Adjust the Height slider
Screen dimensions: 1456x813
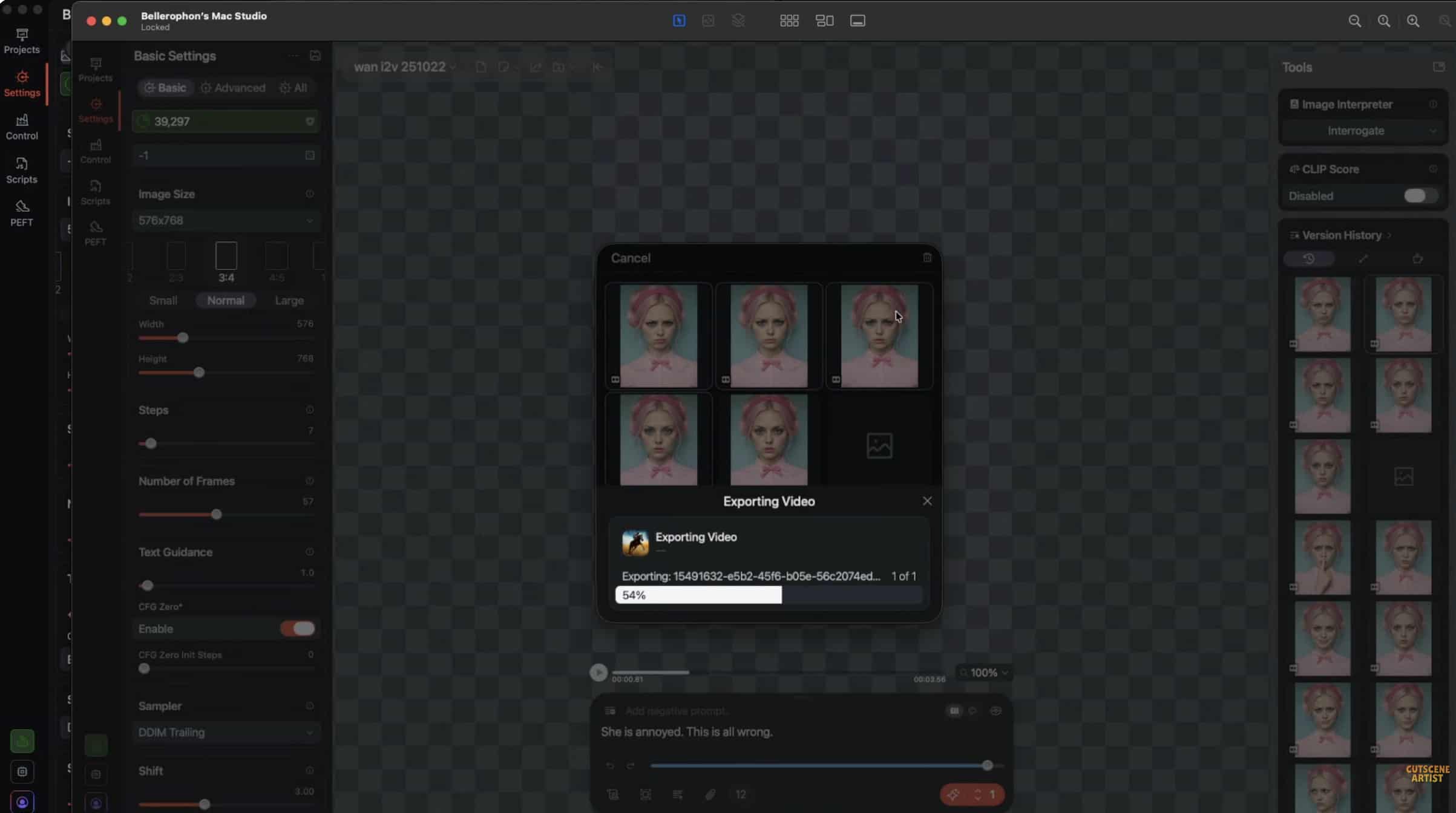199,373
